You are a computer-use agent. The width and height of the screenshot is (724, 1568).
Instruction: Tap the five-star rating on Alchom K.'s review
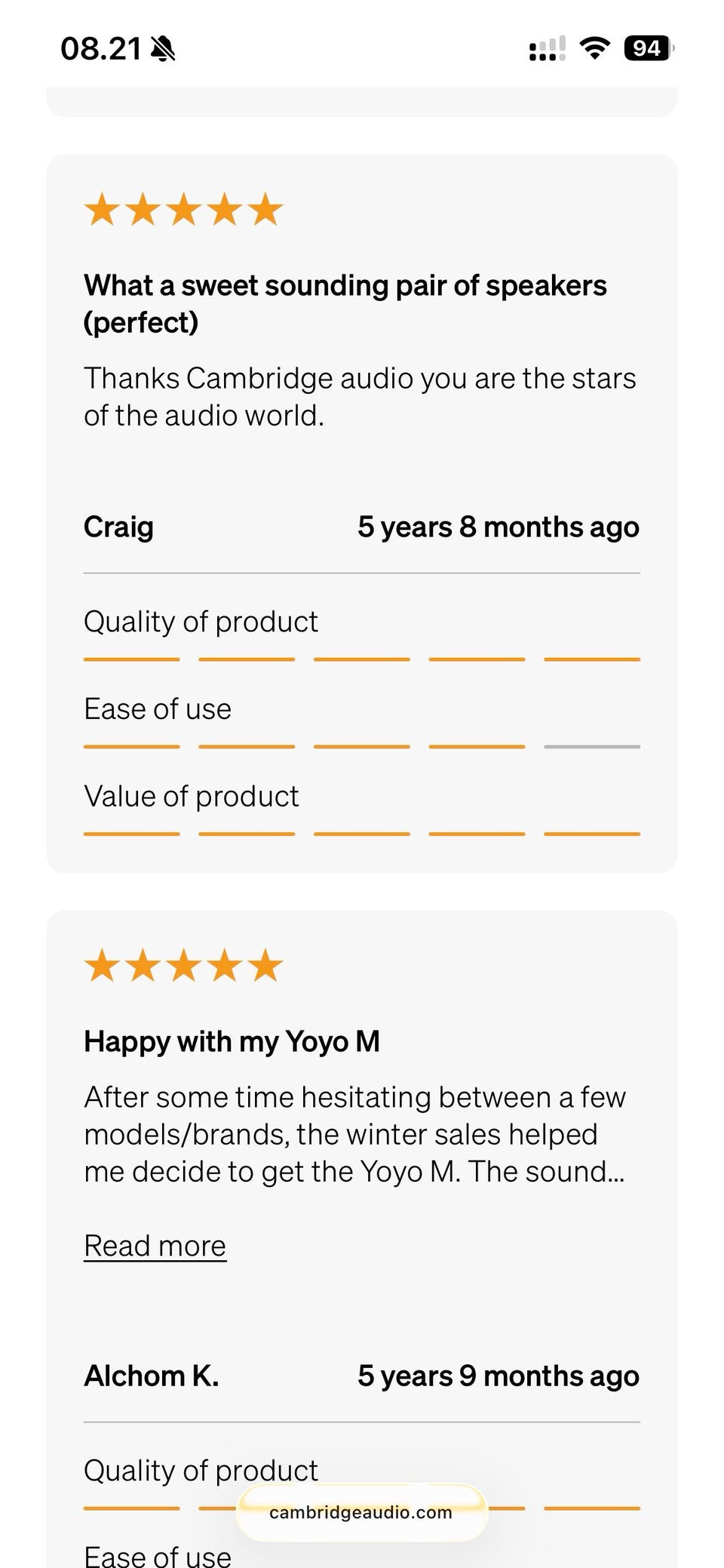183,965
